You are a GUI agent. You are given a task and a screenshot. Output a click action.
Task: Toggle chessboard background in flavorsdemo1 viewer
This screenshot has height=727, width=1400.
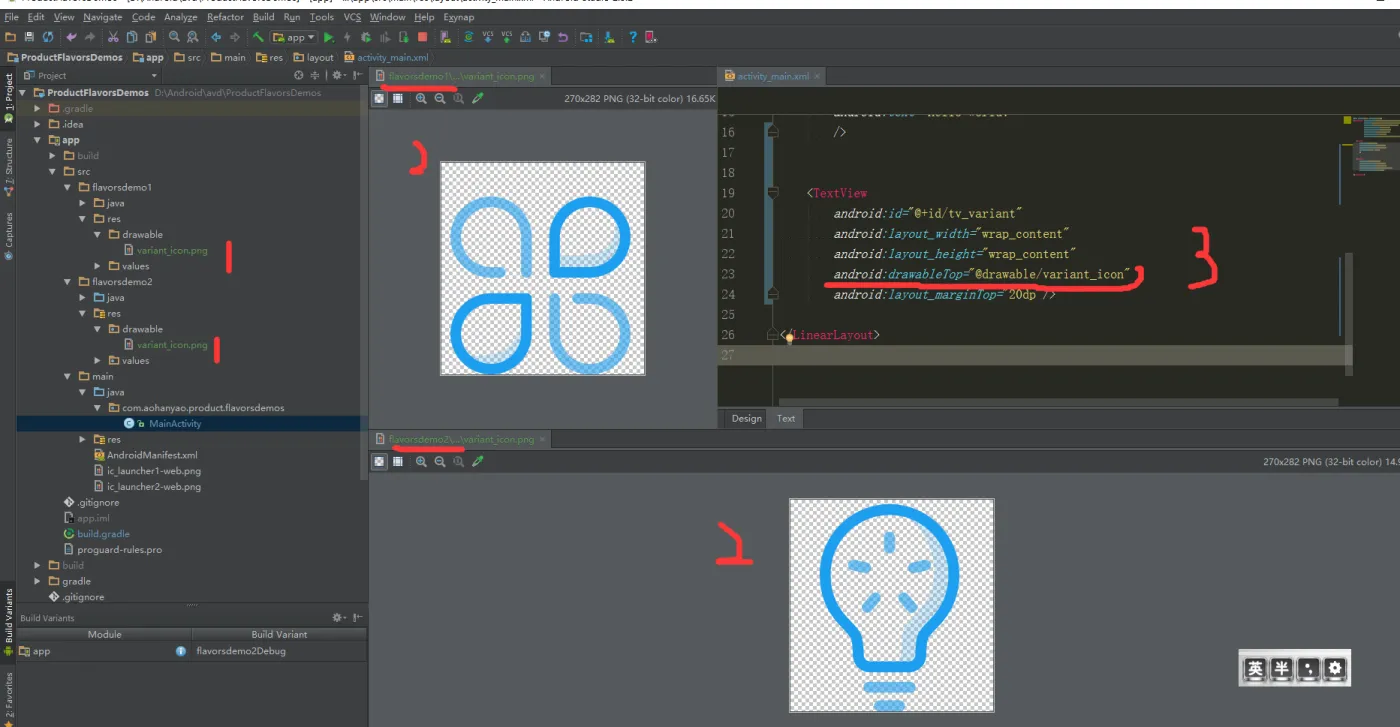coord(380,98)
